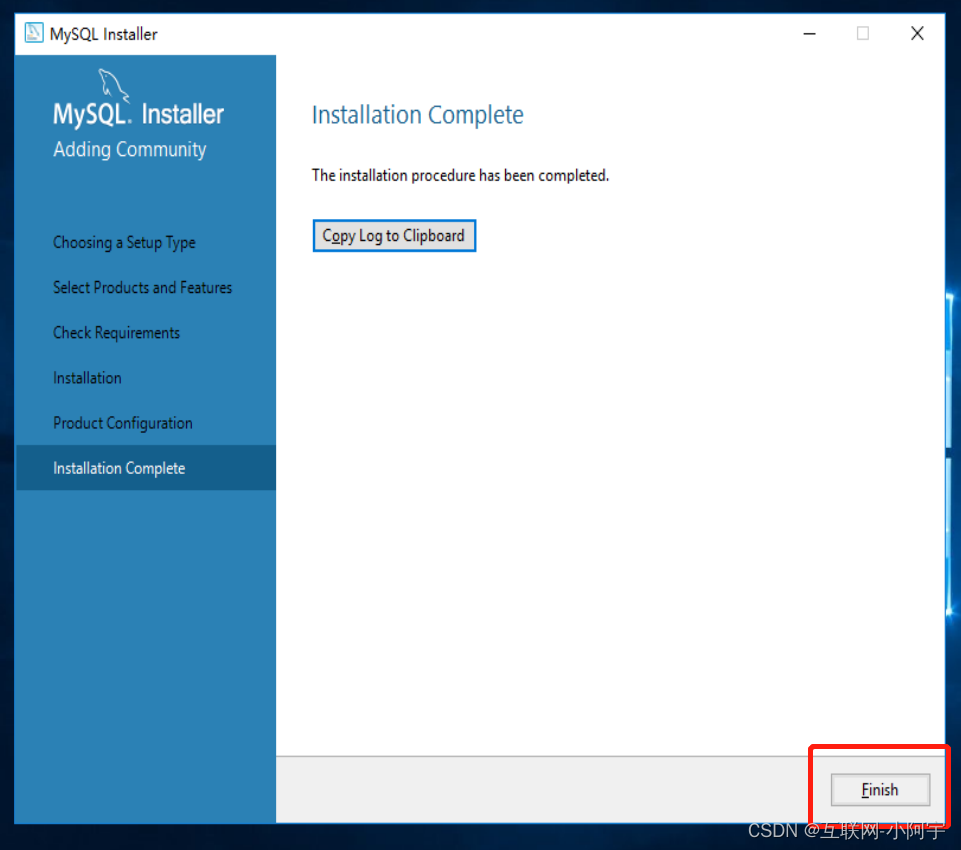Select the Installation step

[87, 377]
